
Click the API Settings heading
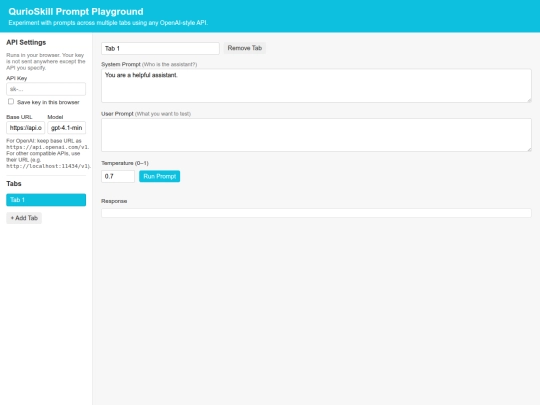point(26,42)
